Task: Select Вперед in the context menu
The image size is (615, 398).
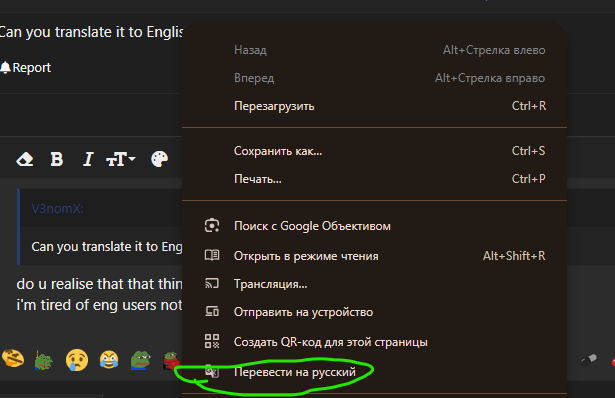Action: [375, 78]
